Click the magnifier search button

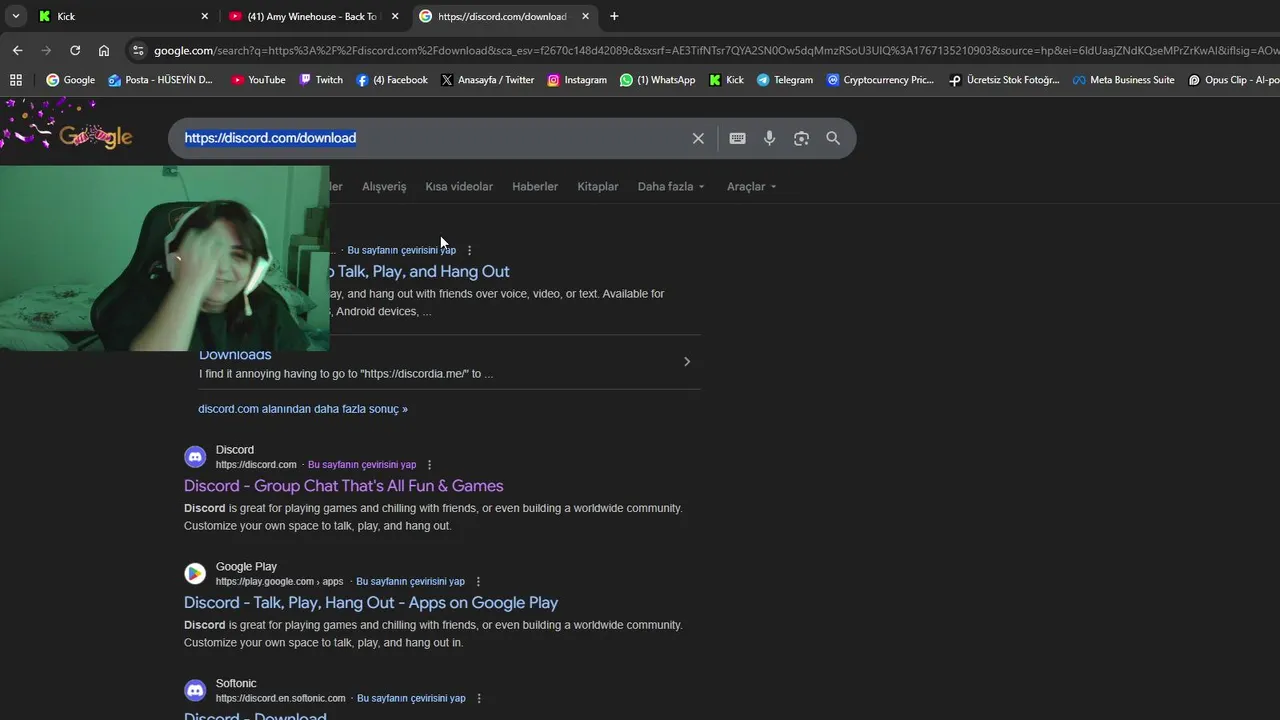[x=833, y=138]
